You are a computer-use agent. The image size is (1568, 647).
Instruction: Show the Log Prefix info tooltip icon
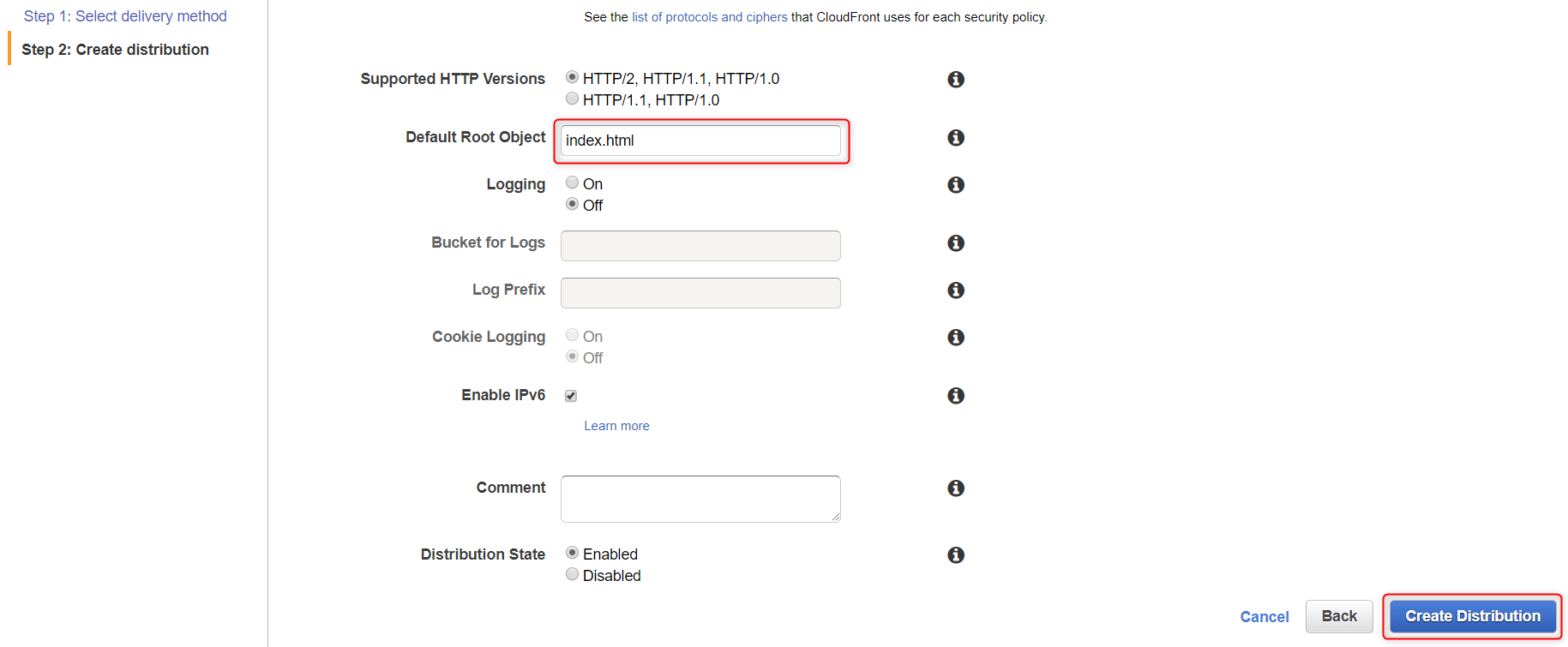tap(956, 291)
